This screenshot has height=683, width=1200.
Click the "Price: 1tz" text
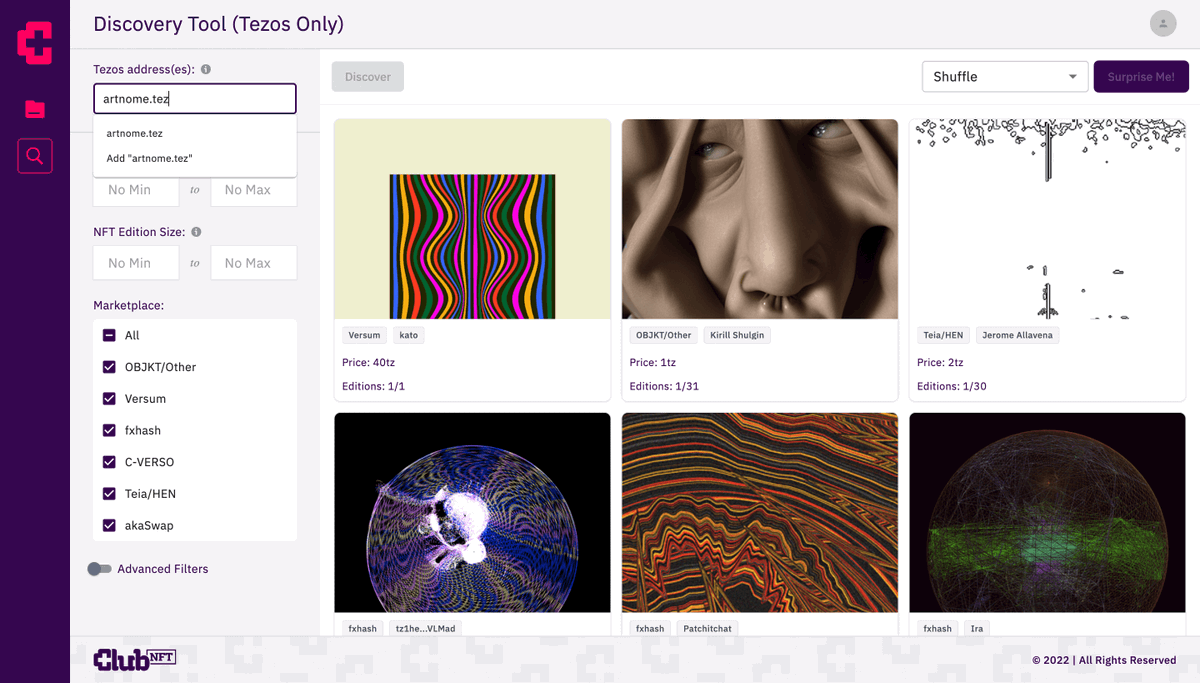coord(653,362)
